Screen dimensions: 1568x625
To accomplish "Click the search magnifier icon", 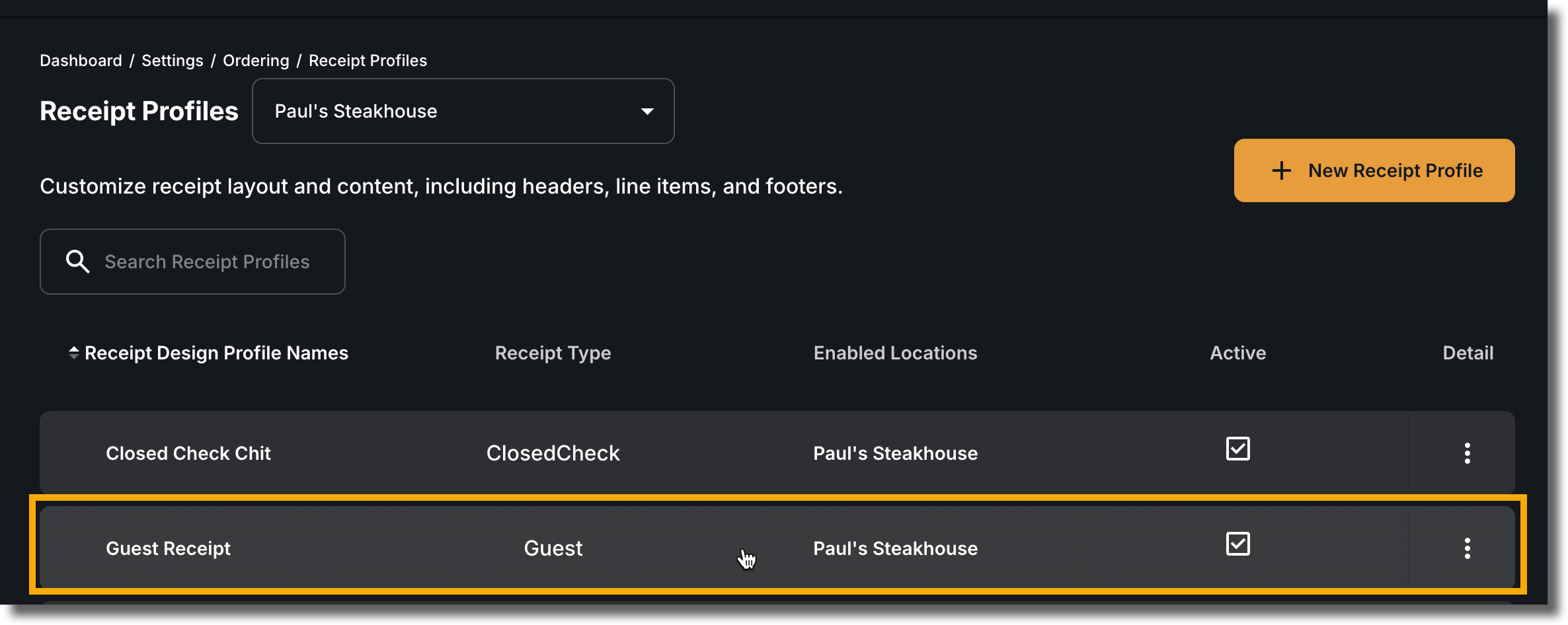I will [x=77, y=262].
